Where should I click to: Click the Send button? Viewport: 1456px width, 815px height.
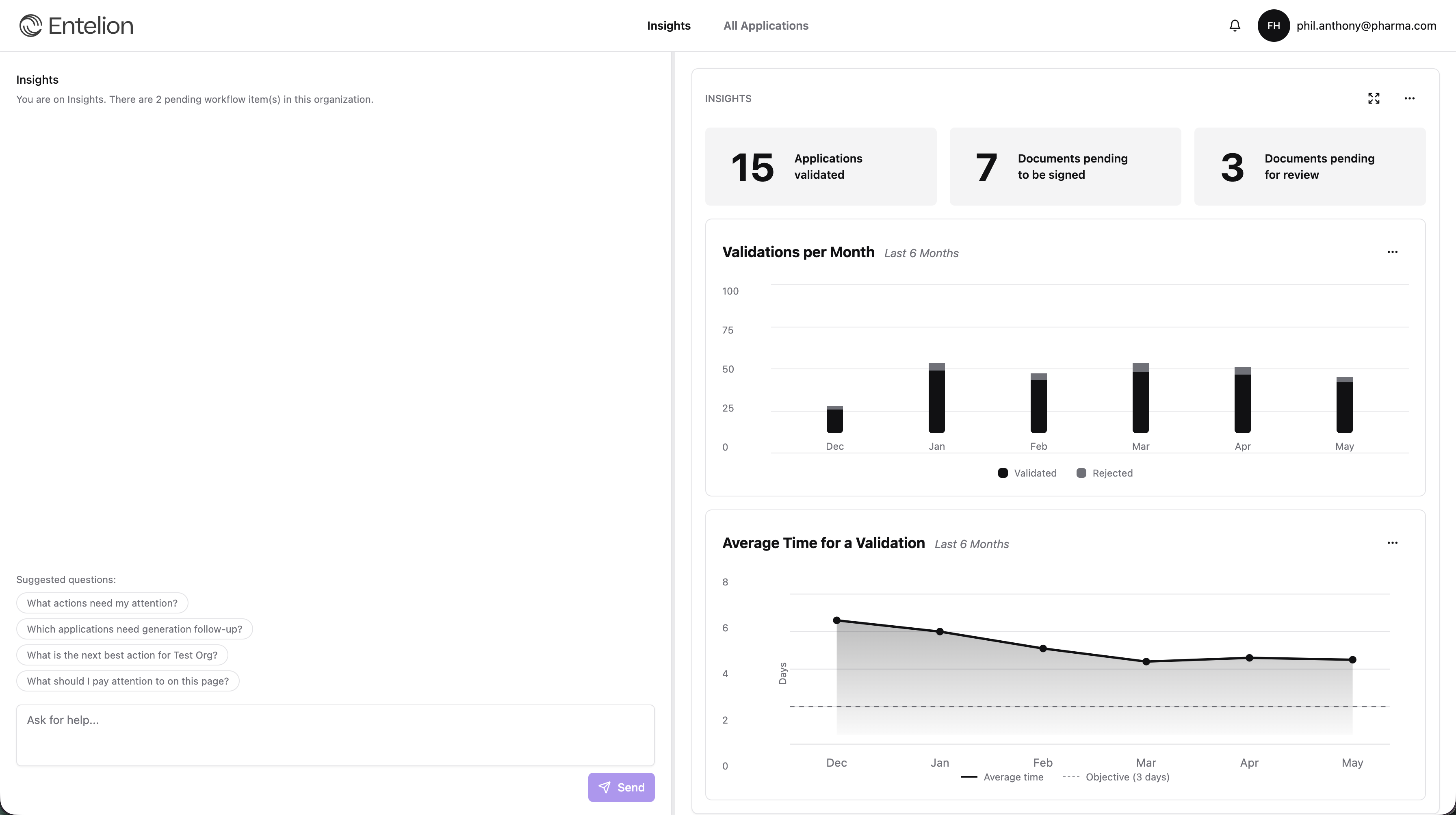coord(621,787)
